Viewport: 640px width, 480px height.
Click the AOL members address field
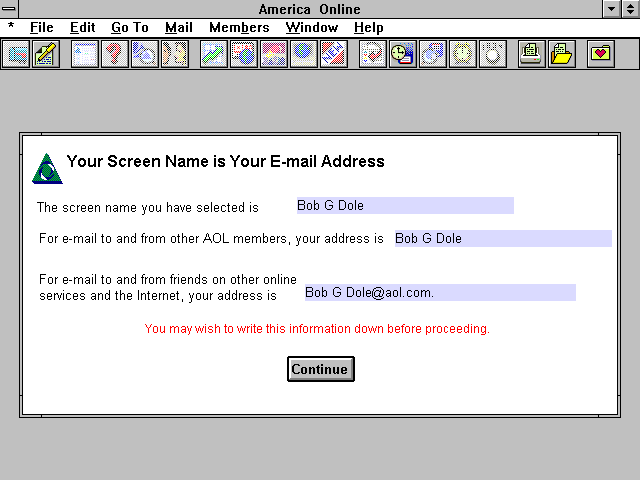point(503,238)
